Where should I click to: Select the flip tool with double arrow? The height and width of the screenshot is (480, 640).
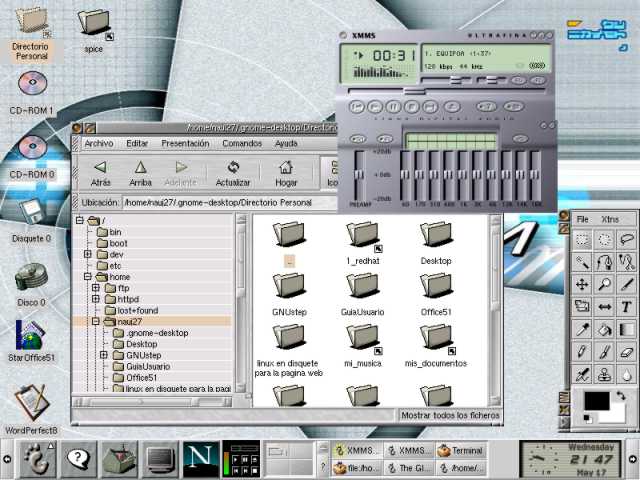click(604, 307)
